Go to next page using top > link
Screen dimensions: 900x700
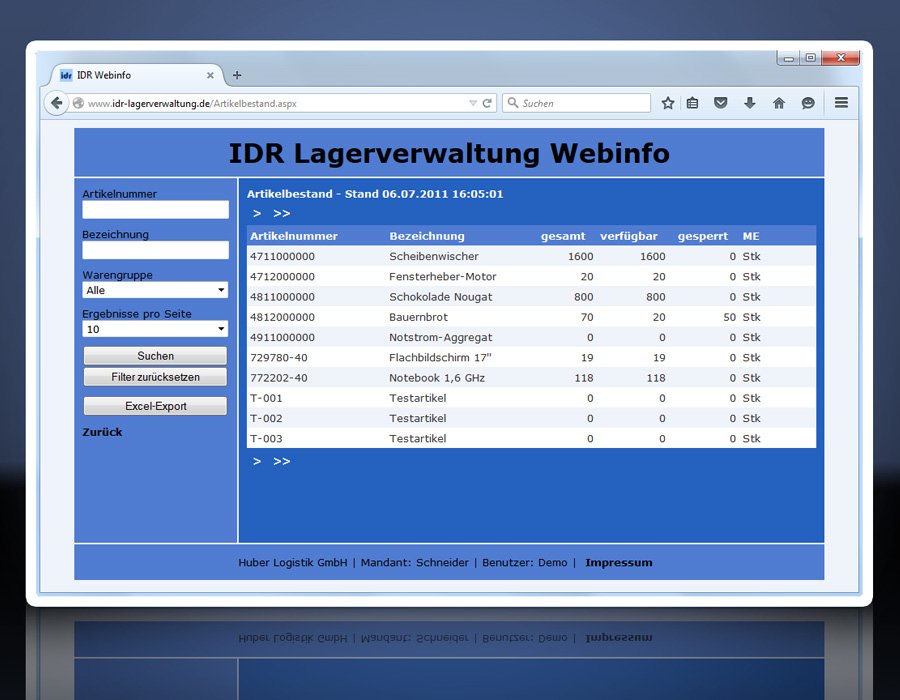click(257, 213)
